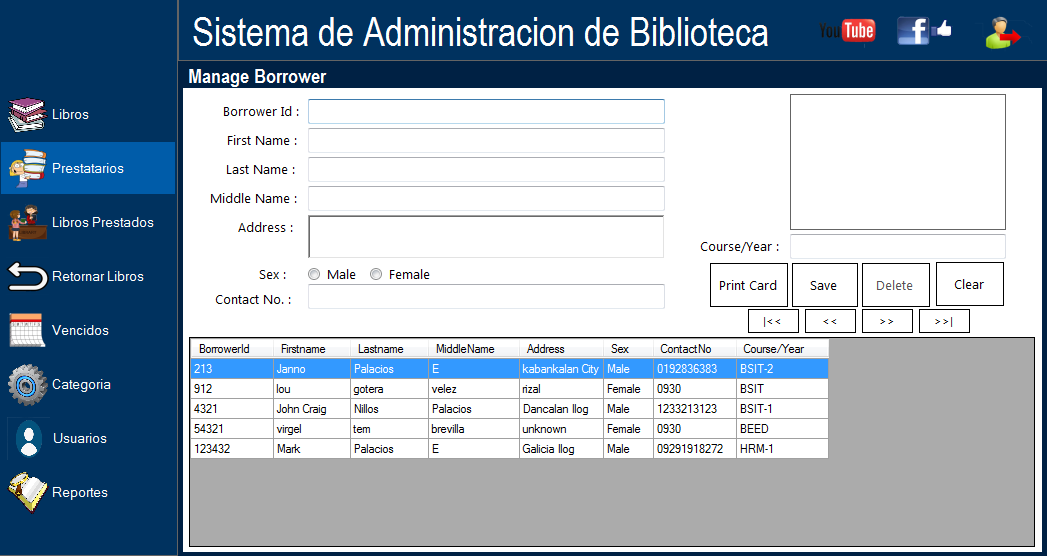Focus the Borrower Id input field
The width and height of the screenshot is (1047, 556).
pos(486,112)
